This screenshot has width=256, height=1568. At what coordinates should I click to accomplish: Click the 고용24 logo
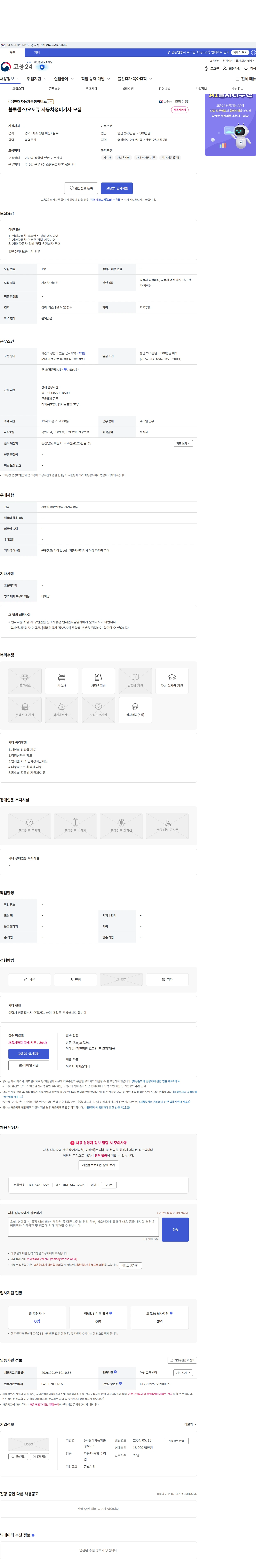(x=16, y=66)
